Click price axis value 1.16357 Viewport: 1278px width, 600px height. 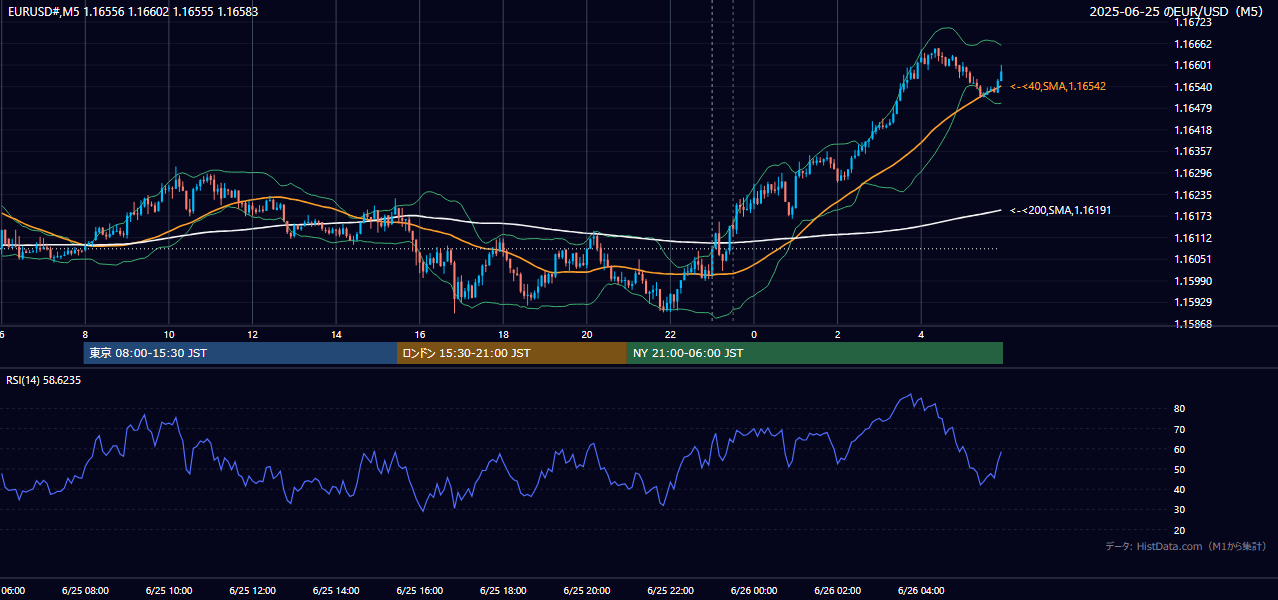[x=1192, y=152]
